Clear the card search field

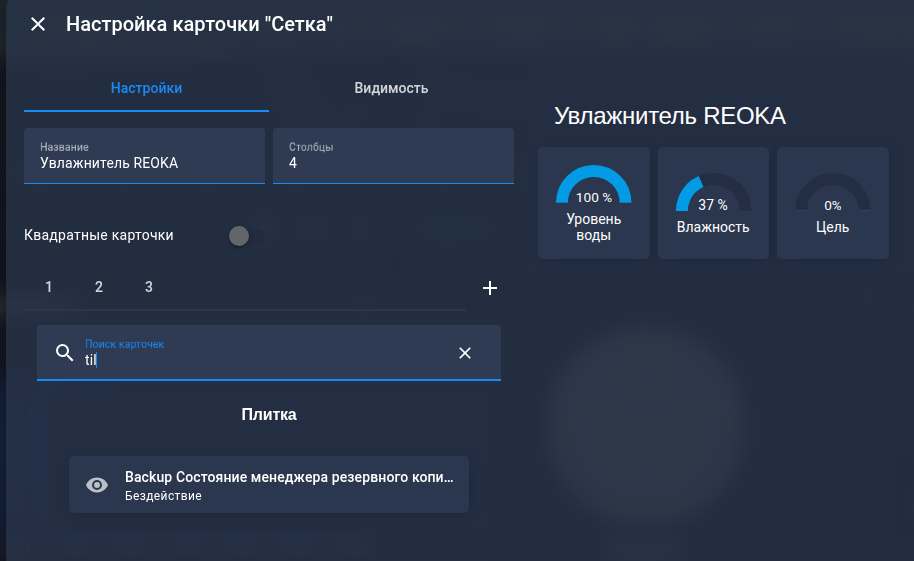pos(465,353)
